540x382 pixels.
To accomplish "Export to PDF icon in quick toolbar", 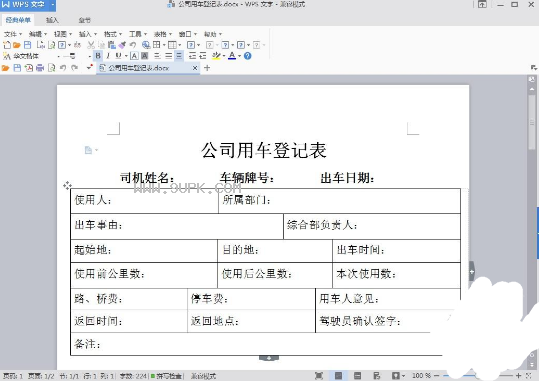I will tap(29, 68).
